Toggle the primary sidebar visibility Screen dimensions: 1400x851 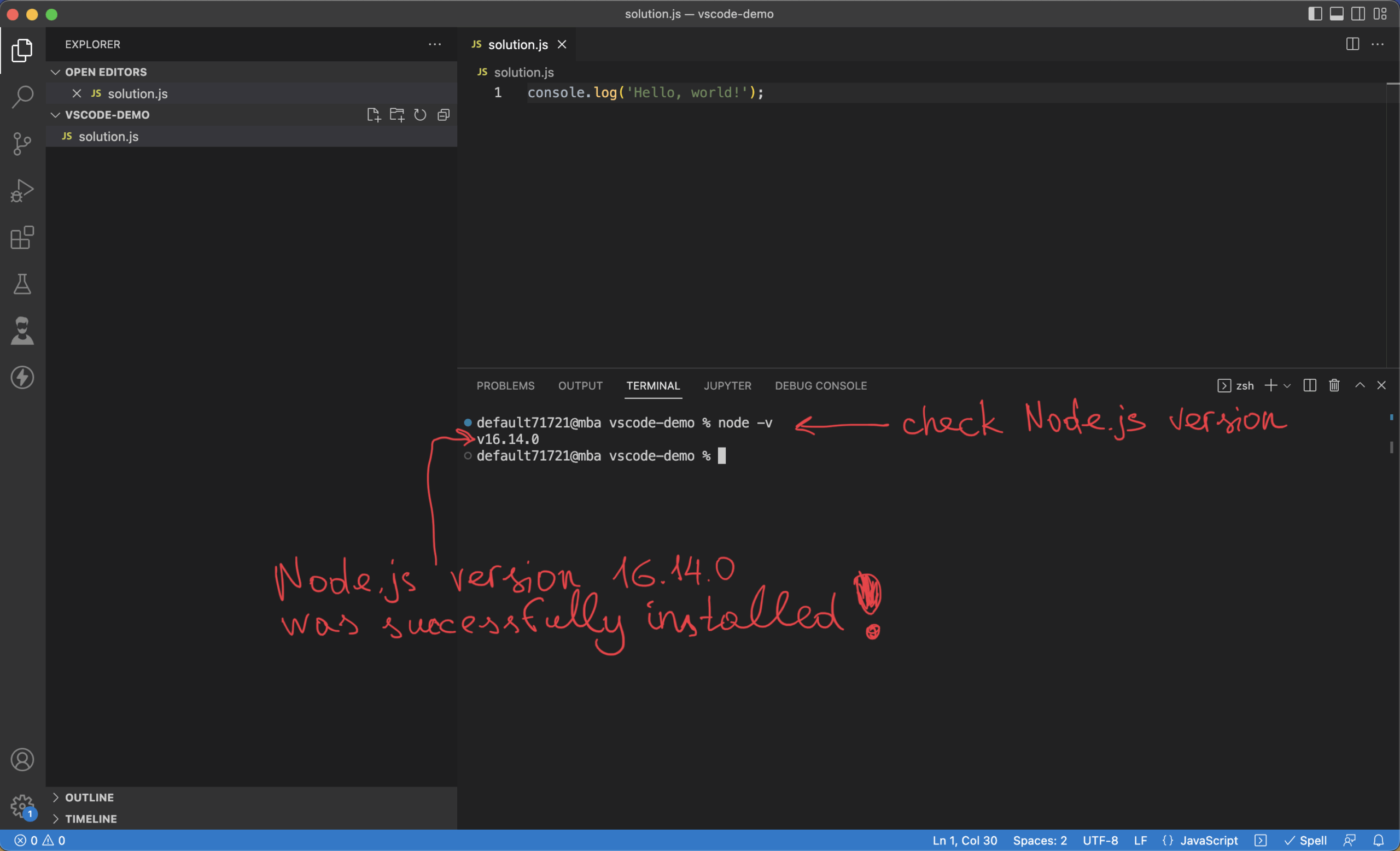1315,14
